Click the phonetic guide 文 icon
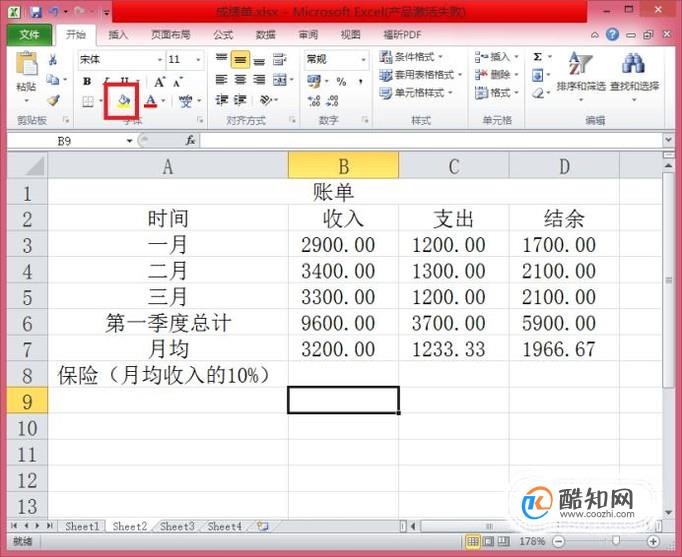 click(186, 101)
